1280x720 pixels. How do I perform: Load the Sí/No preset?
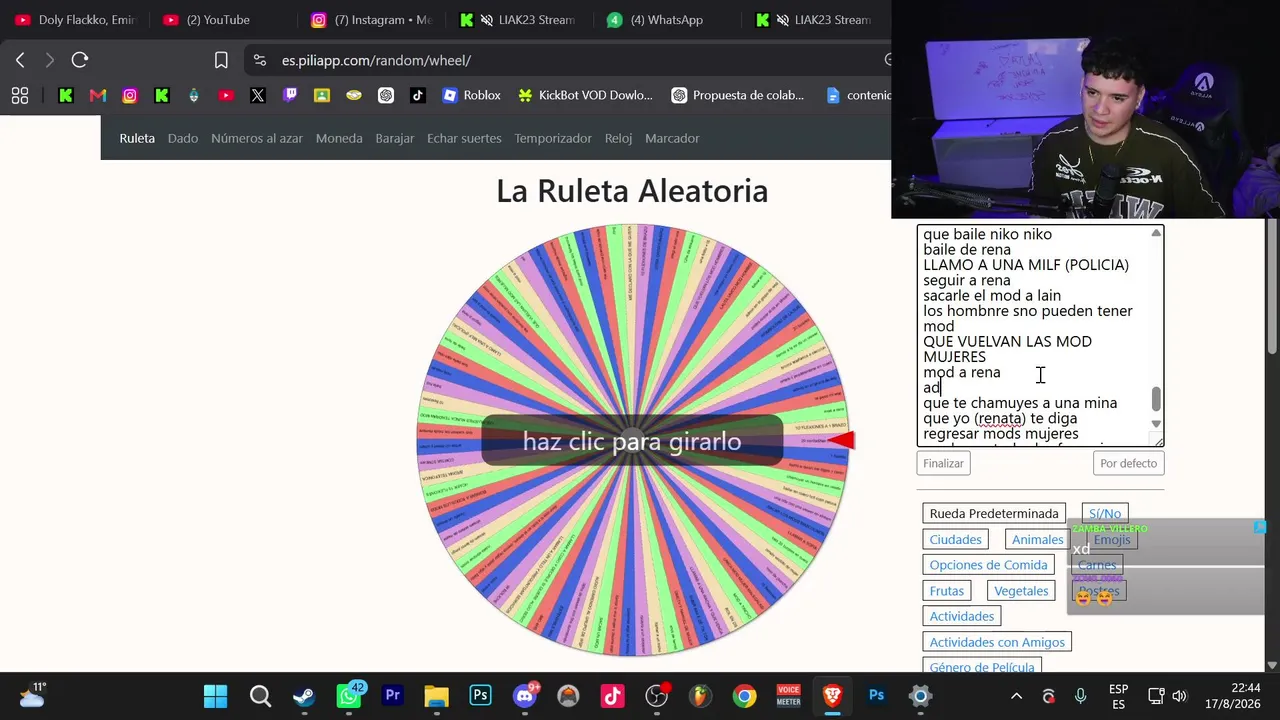[1105, 513]
